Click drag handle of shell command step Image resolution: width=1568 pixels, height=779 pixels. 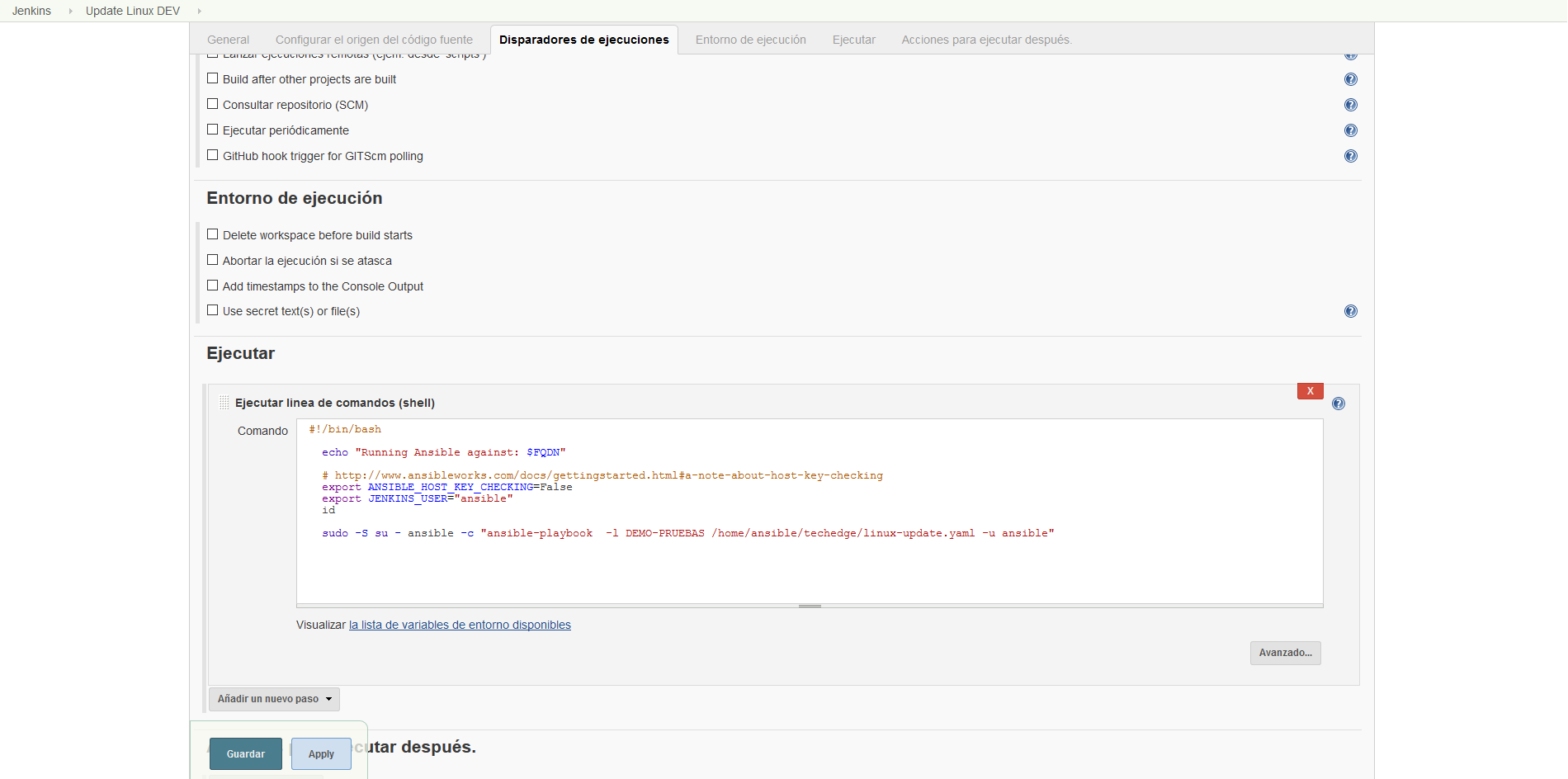pyautogui.click(x=224, y=403)
